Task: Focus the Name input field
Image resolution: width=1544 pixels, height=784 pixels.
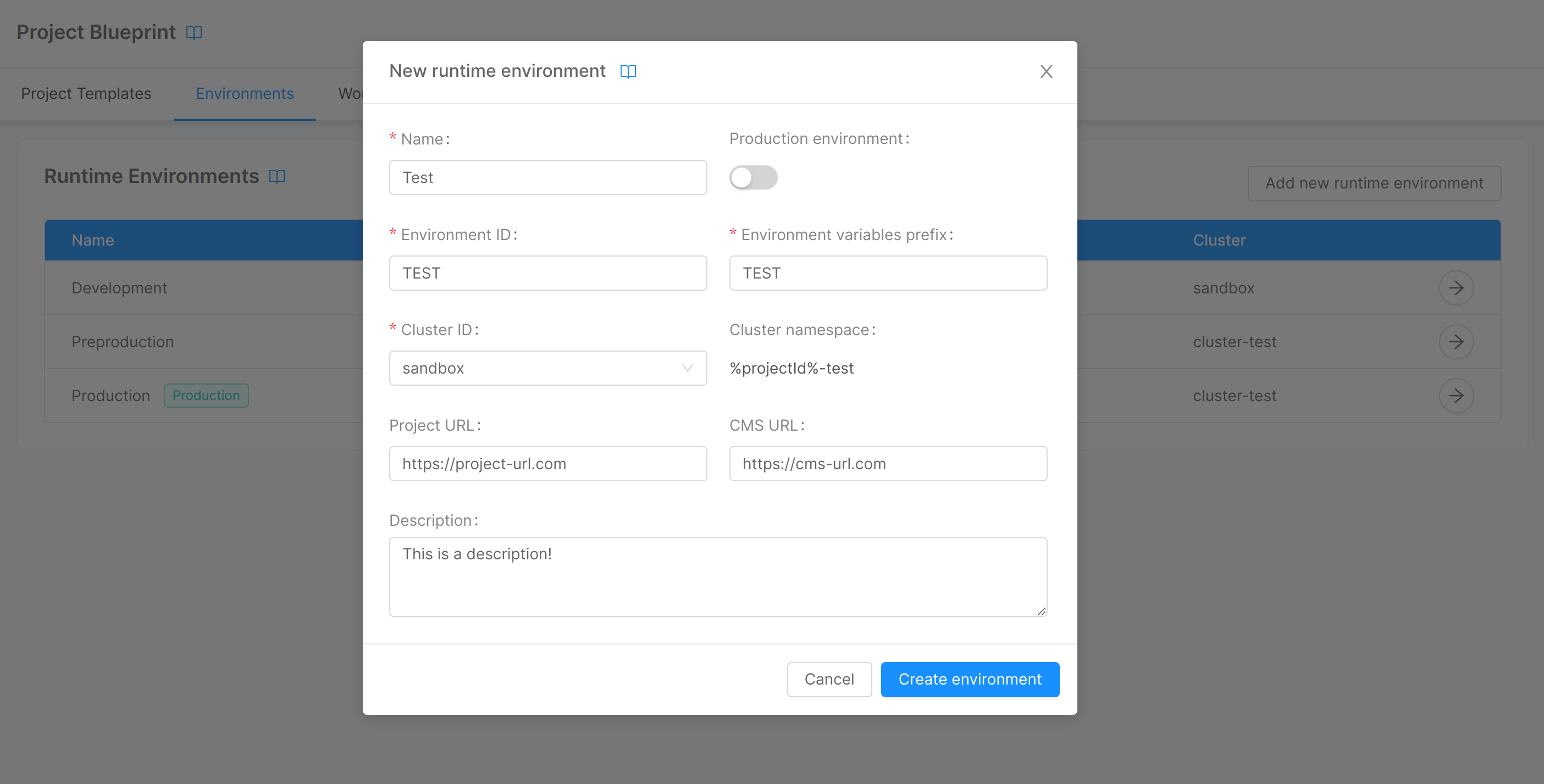Action: click(547, 177)
